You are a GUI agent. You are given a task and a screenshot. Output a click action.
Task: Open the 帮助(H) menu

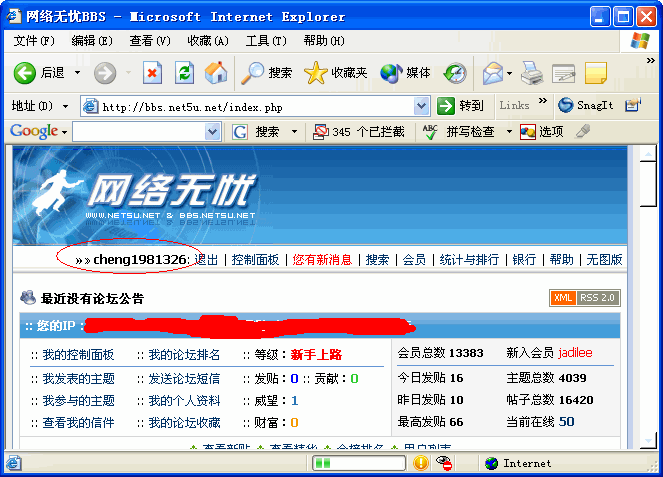click(x=323, y=41)
